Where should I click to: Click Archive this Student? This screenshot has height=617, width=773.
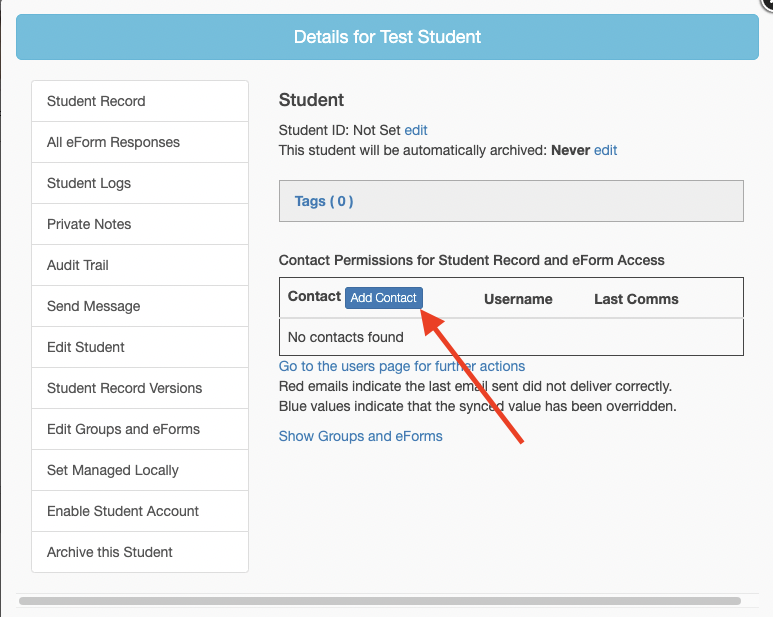[110, 552]
